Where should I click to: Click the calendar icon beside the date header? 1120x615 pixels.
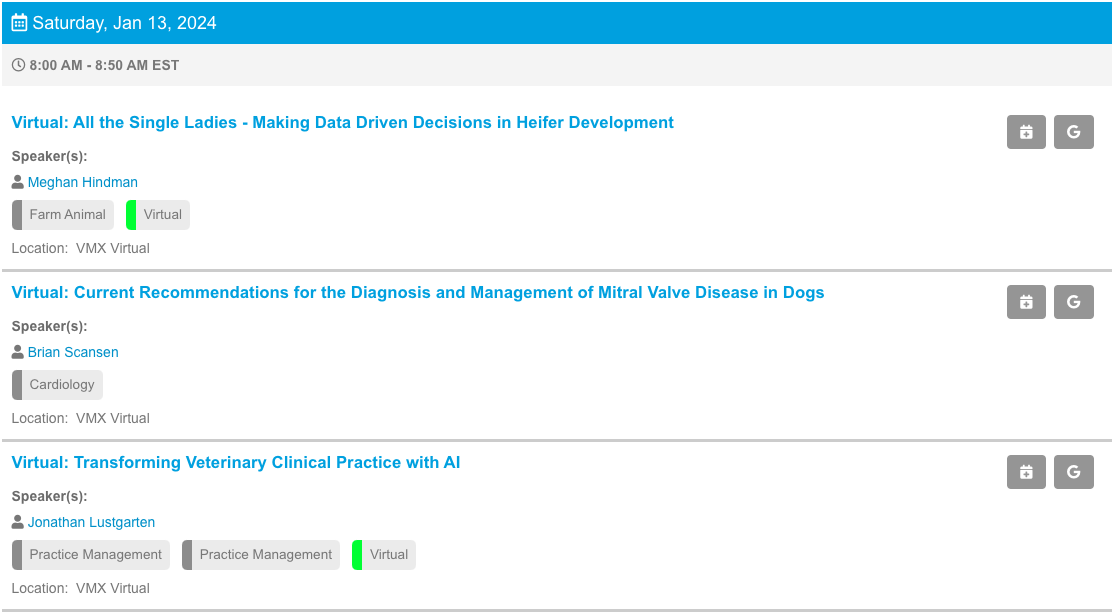(18, 21)
